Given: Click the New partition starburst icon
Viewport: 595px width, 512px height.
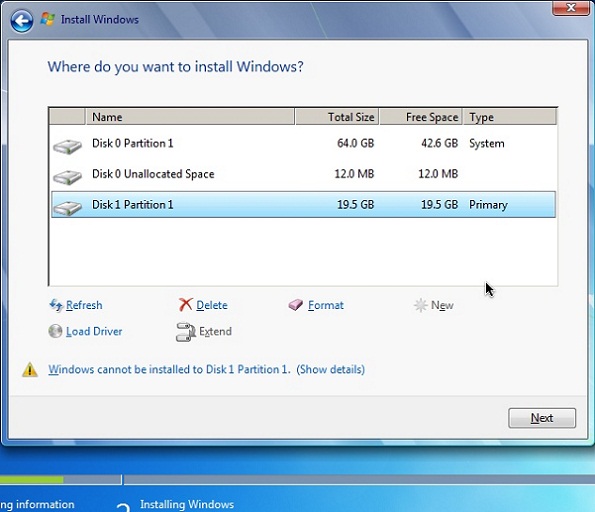Looking at the screenshot, I should click(420, 305).
